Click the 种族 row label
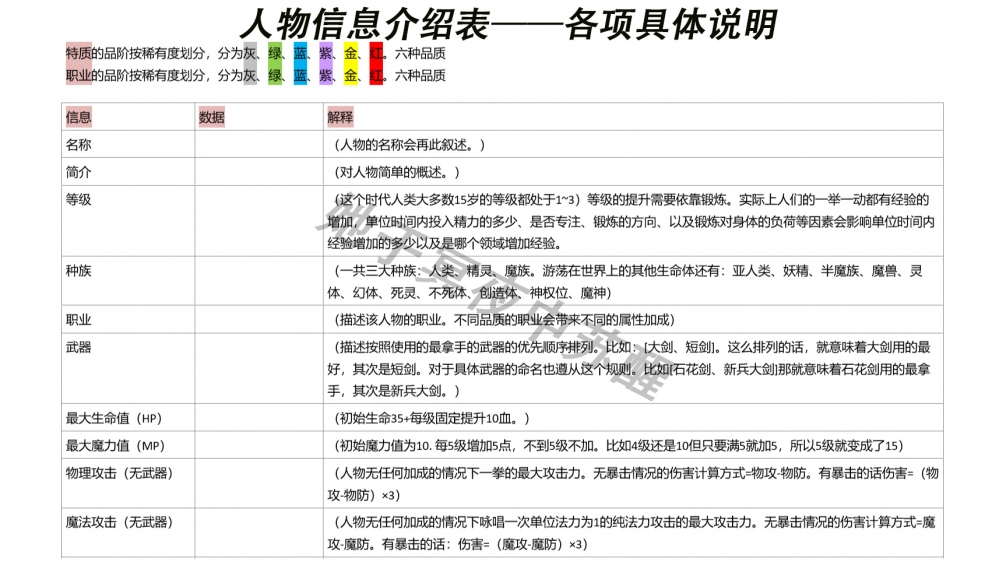999x583 pixels. (79, 271)
